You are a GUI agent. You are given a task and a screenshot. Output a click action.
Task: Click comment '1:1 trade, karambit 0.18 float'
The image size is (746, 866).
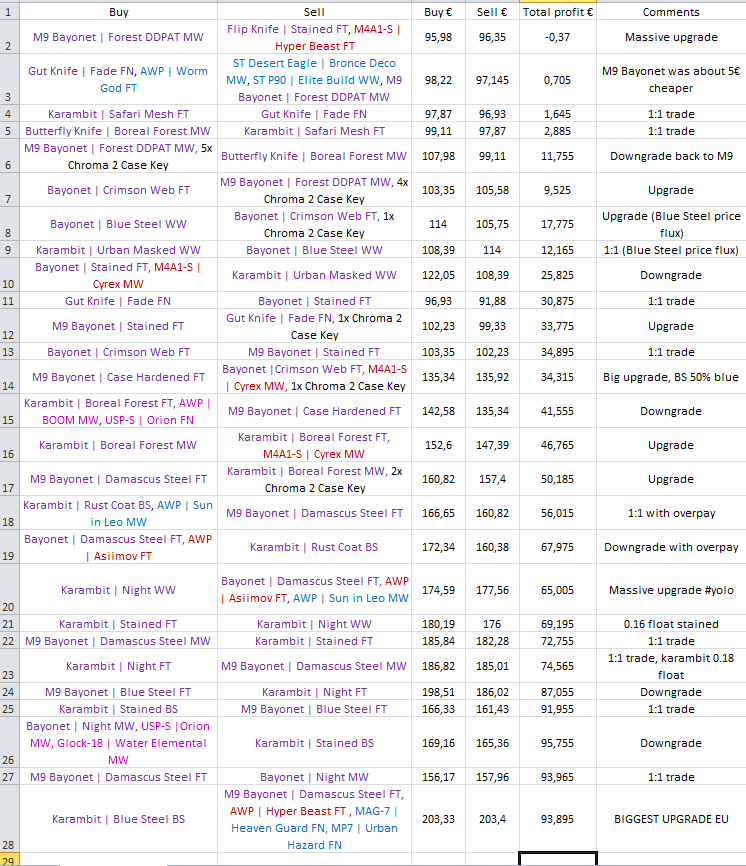pyautogui.click(x=671, y=667)
